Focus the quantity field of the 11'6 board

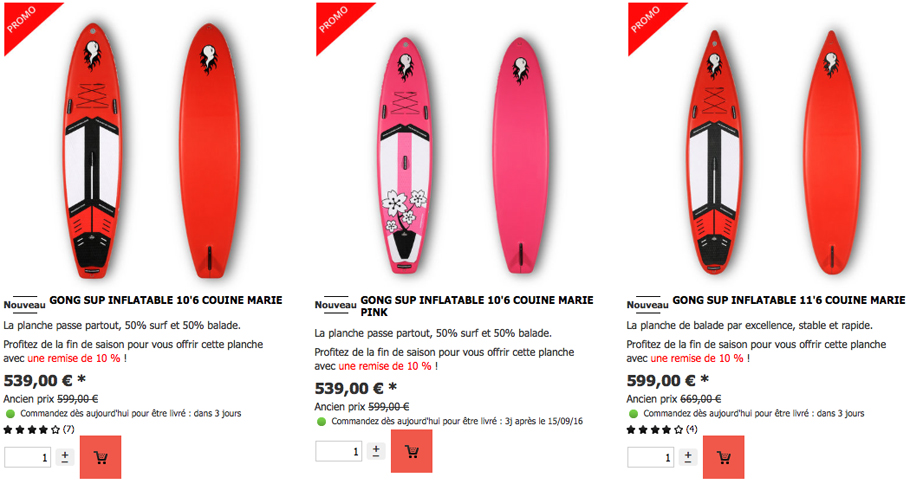tap(651, 457)
